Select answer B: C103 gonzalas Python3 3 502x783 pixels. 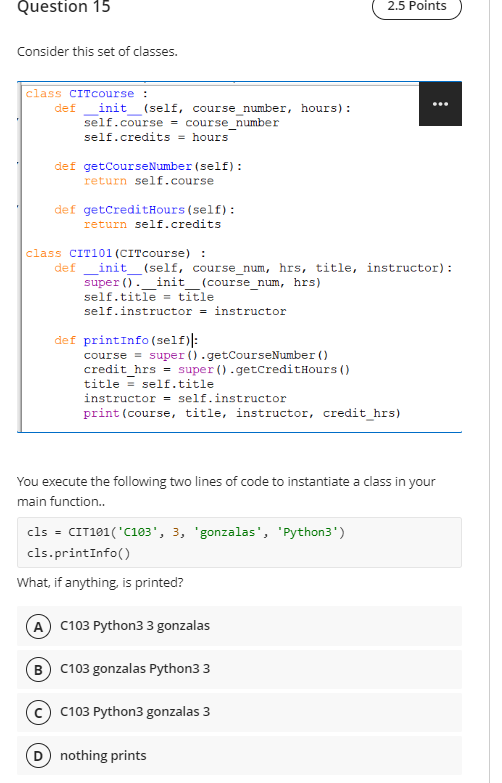(x=239, y=669)
